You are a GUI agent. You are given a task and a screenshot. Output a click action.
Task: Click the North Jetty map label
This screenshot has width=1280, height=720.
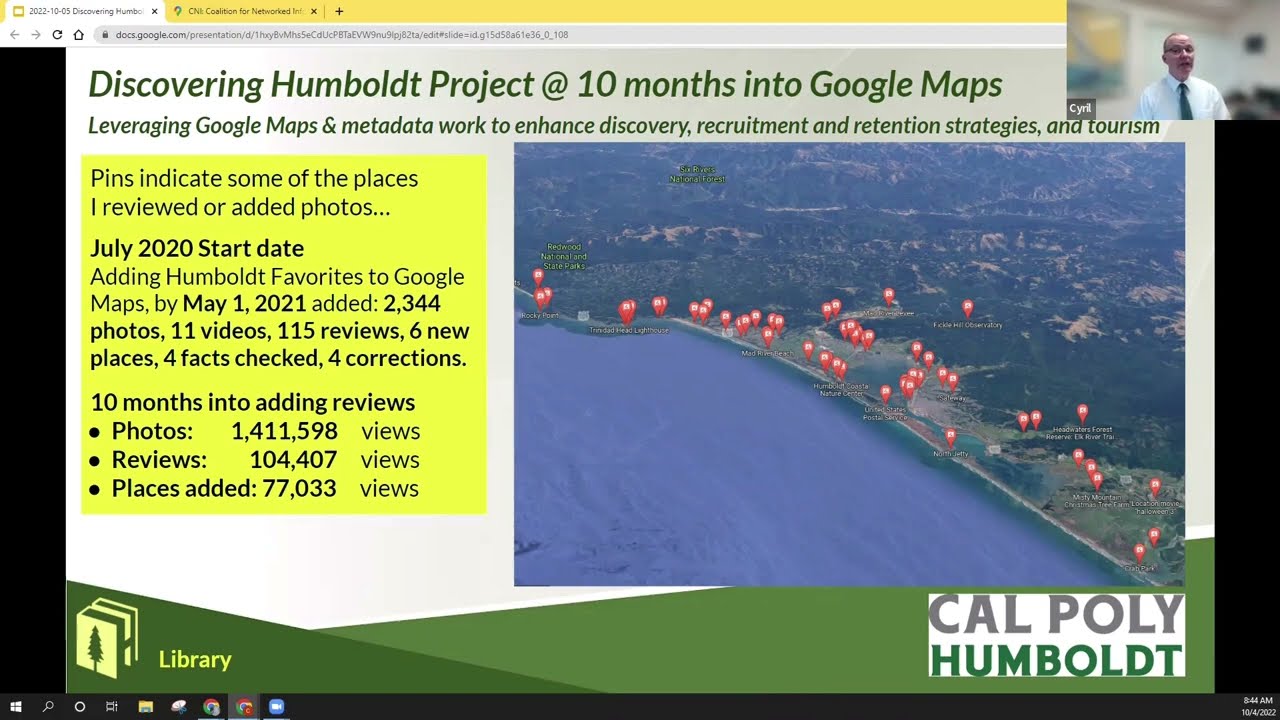950,454
